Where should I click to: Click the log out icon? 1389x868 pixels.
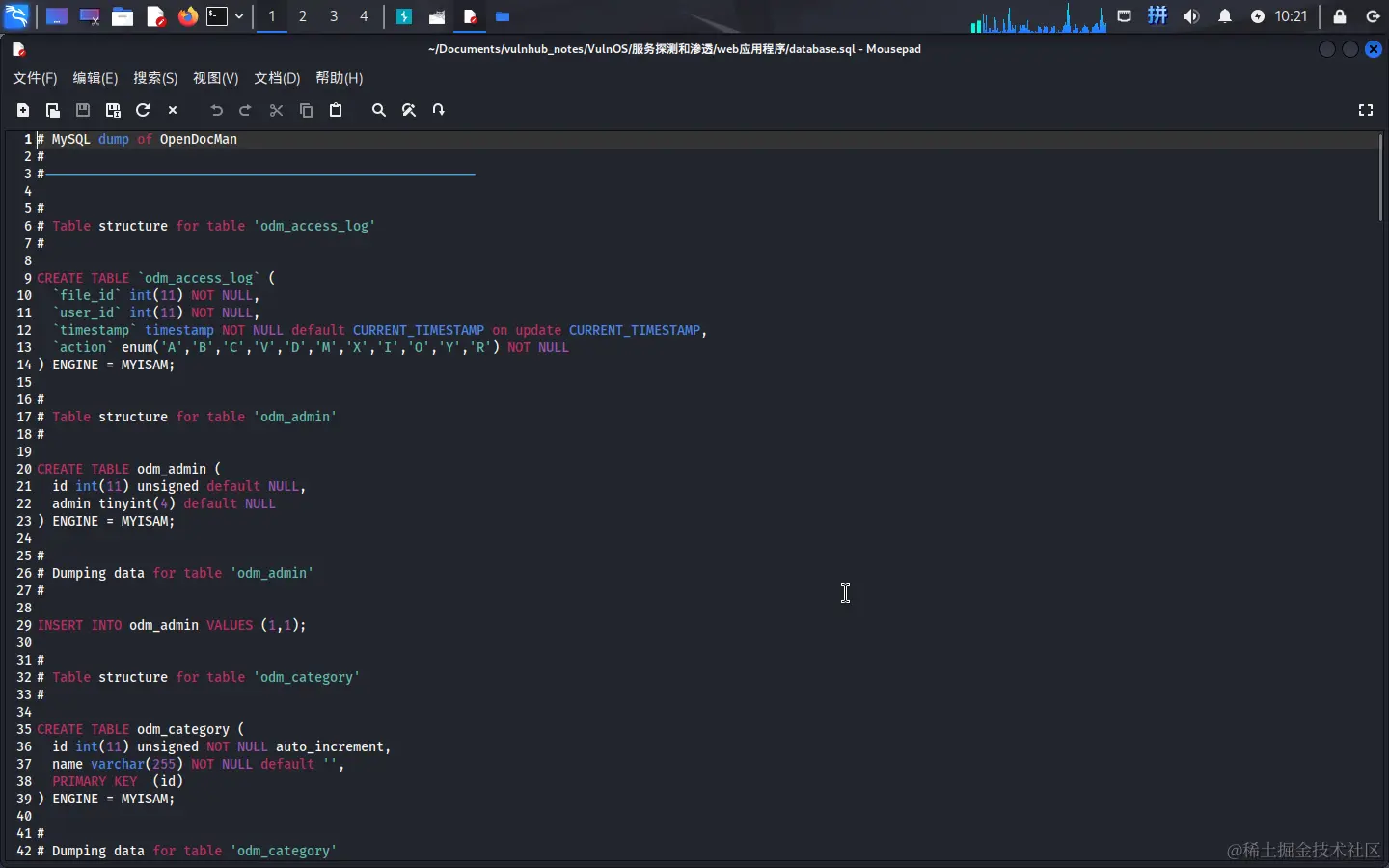coord(1374,16)
